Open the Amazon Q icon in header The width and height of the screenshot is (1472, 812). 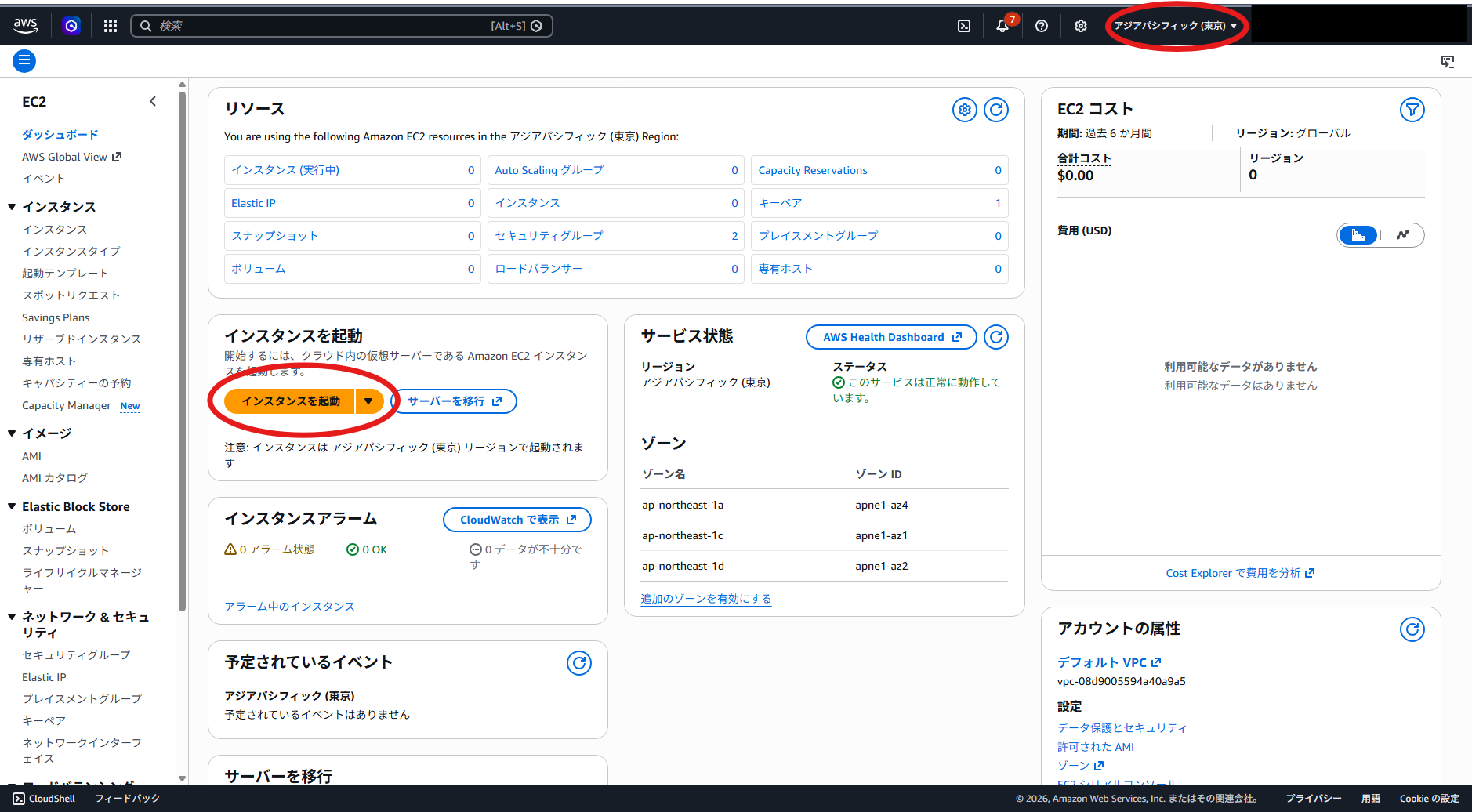pos(71,26)
